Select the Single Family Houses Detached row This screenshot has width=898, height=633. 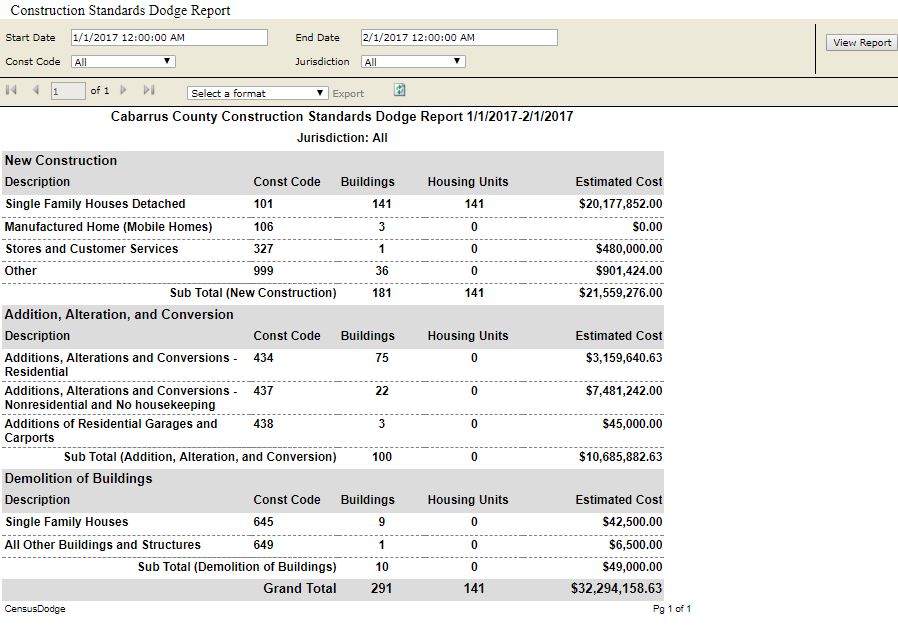[95, 204]
